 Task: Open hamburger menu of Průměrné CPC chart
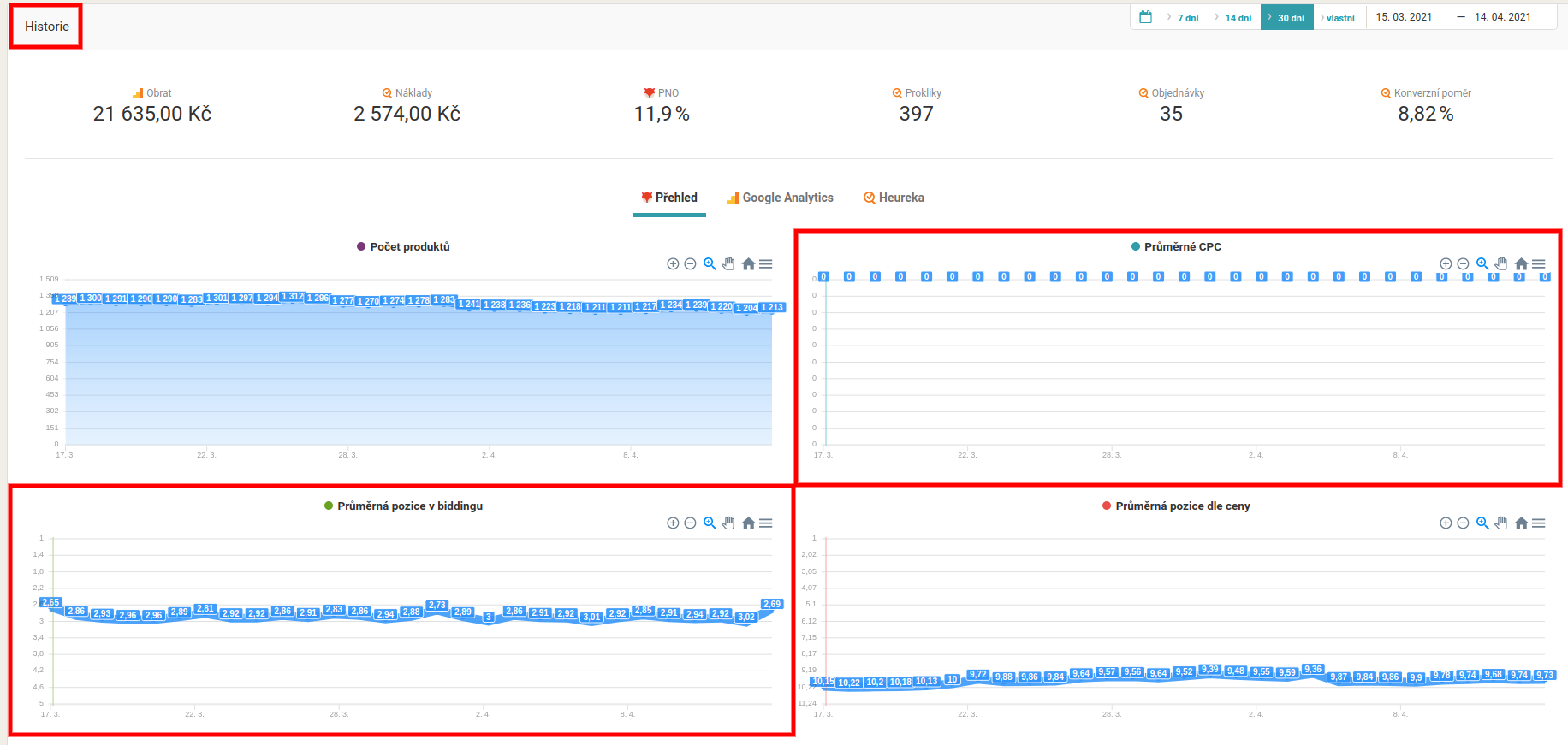[1539, 264]
